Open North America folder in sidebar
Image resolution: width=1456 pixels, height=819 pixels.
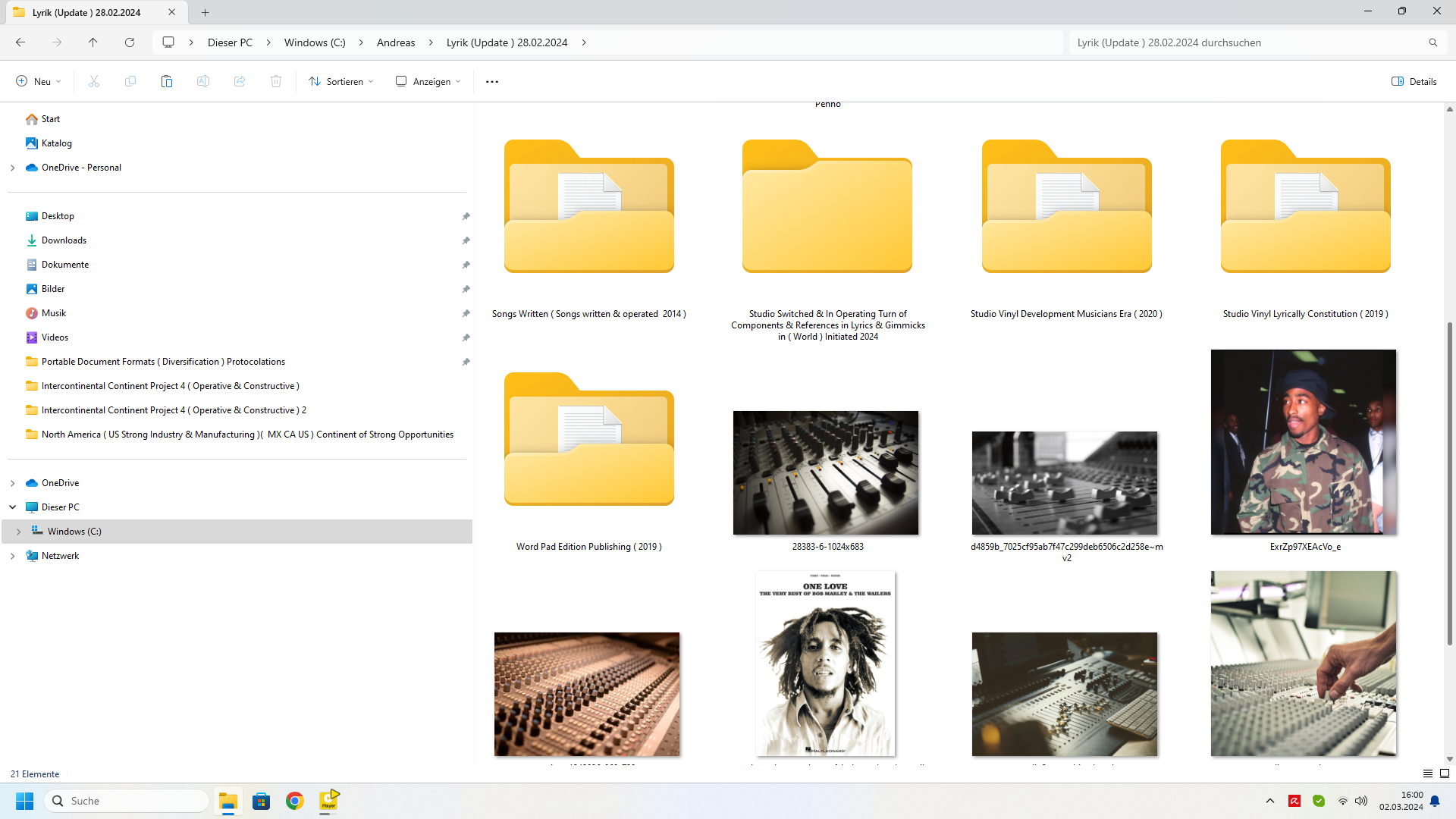point(247,435)
